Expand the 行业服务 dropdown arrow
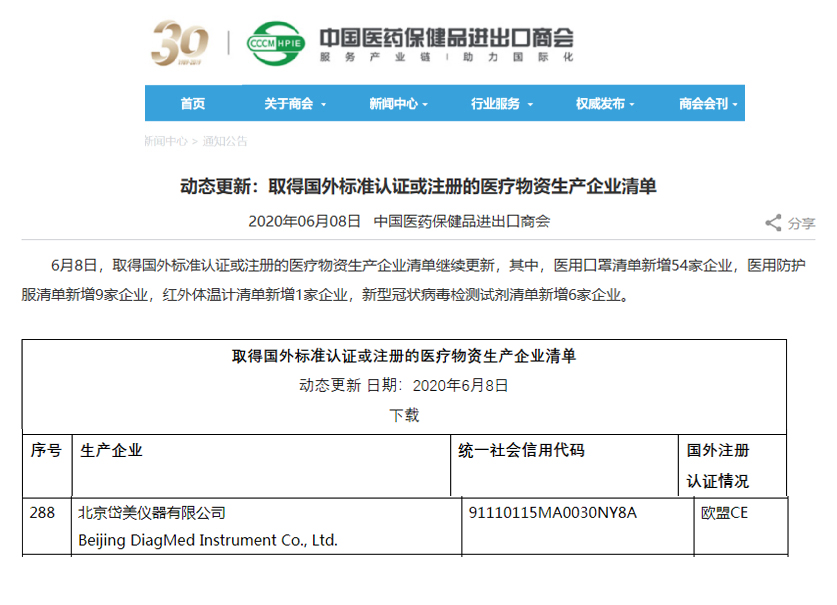Viewport: 837px width, 605px height. click(x=530, y=105)
